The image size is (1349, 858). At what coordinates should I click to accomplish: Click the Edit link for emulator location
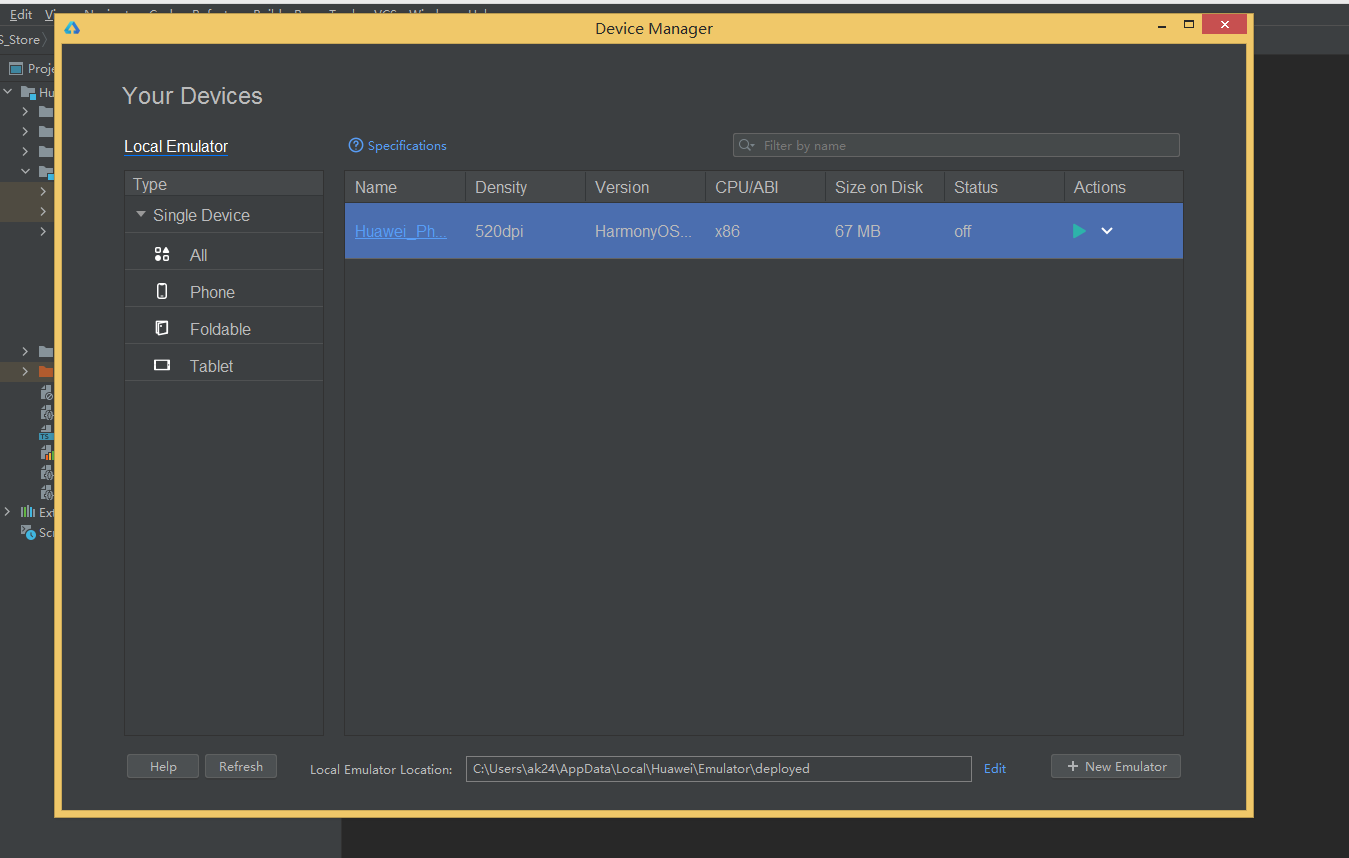click(995, 768)
